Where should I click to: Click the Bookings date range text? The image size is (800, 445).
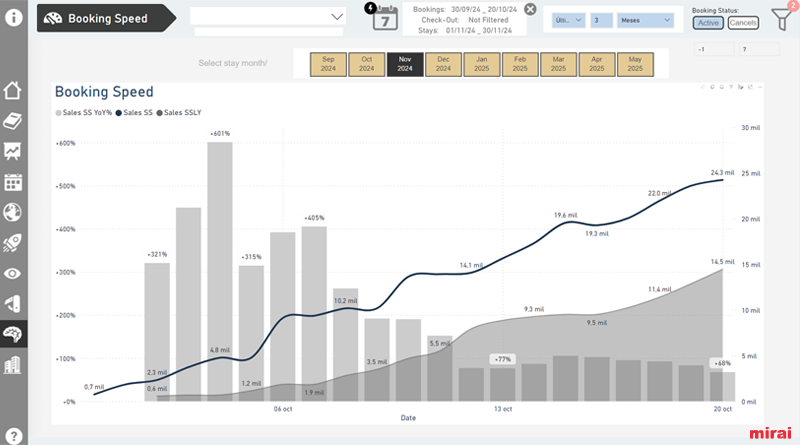pyautogui.click(x=465, y=9)
